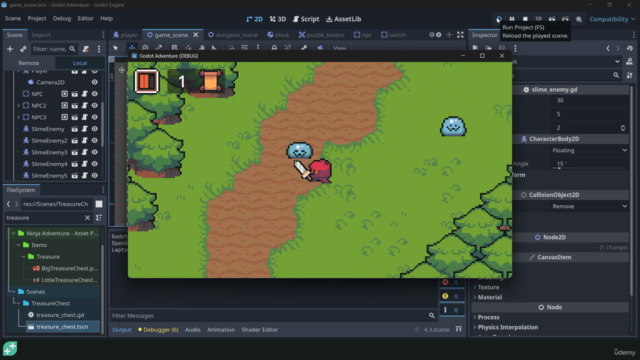Screen dimensions: 640x360
Task: Select the SlimeEnemy4 node
Action: click(49, 164)
